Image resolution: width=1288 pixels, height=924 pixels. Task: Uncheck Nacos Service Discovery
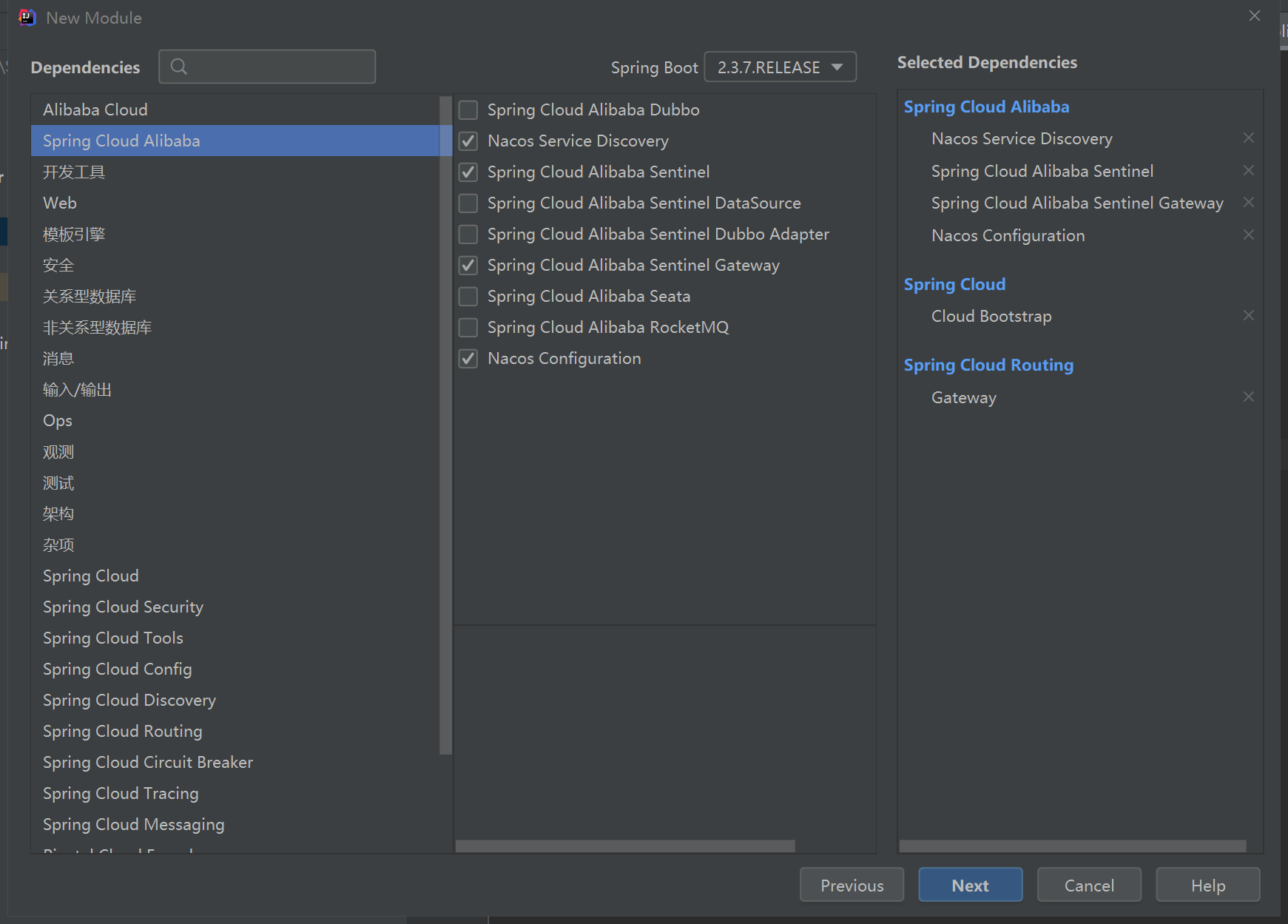click(468, 141)
